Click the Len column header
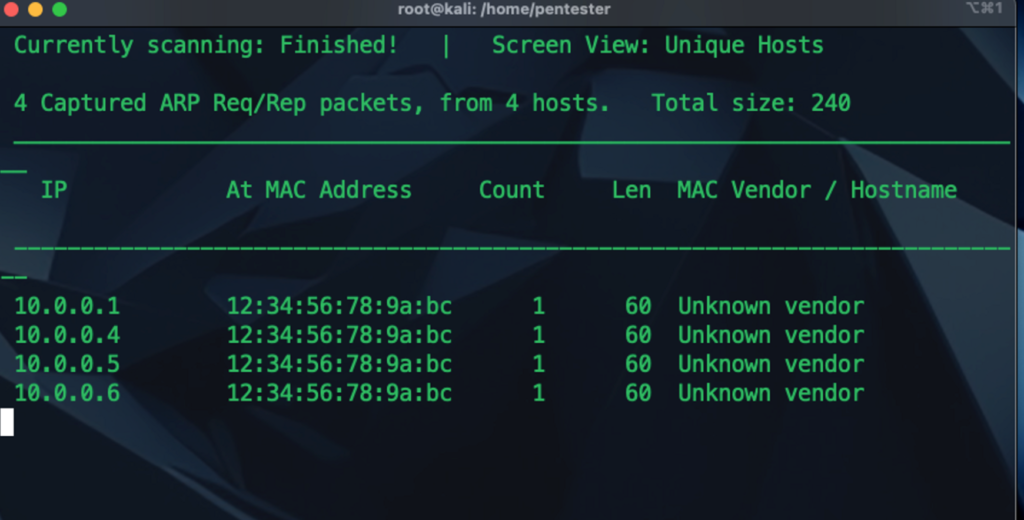 (x=631, y=190)
